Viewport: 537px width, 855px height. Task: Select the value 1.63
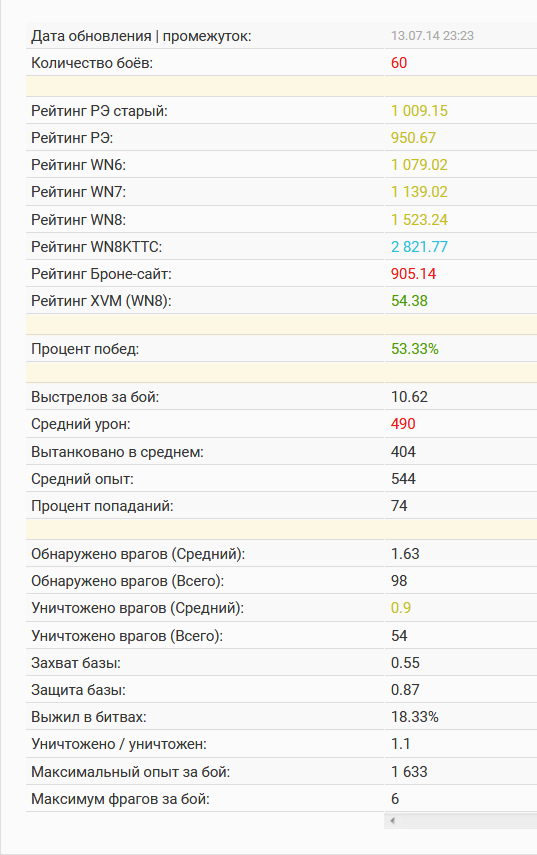coord(405,554)
